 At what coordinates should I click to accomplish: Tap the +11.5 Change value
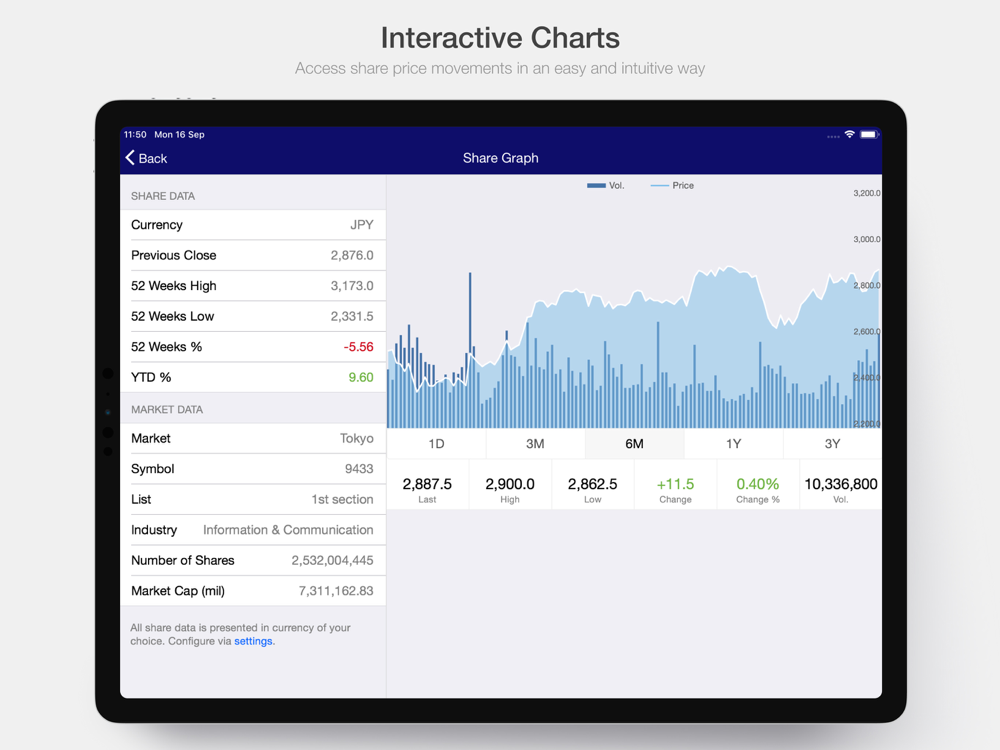pos(675,484)
